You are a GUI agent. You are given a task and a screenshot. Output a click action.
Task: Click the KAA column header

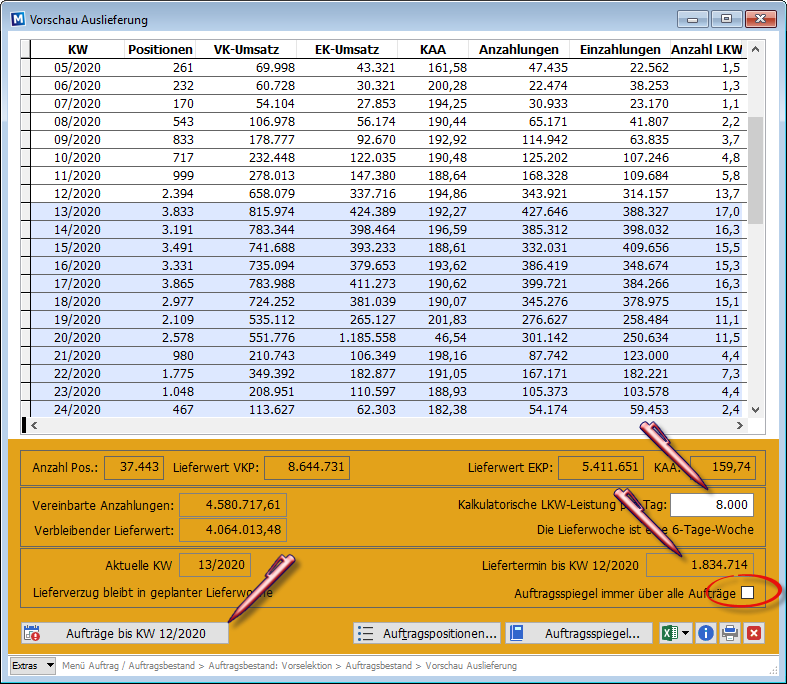(x=433, y=50)
